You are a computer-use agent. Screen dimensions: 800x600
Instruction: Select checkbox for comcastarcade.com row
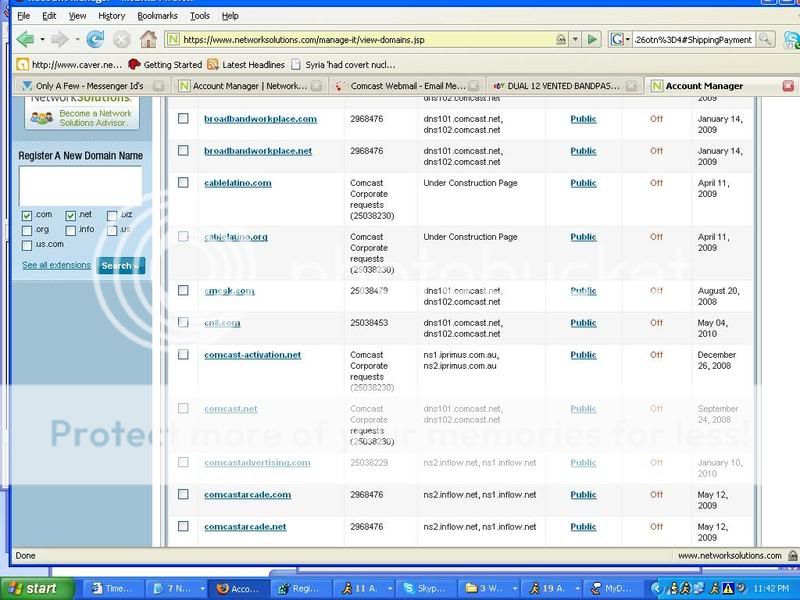(x=183, y=494)
